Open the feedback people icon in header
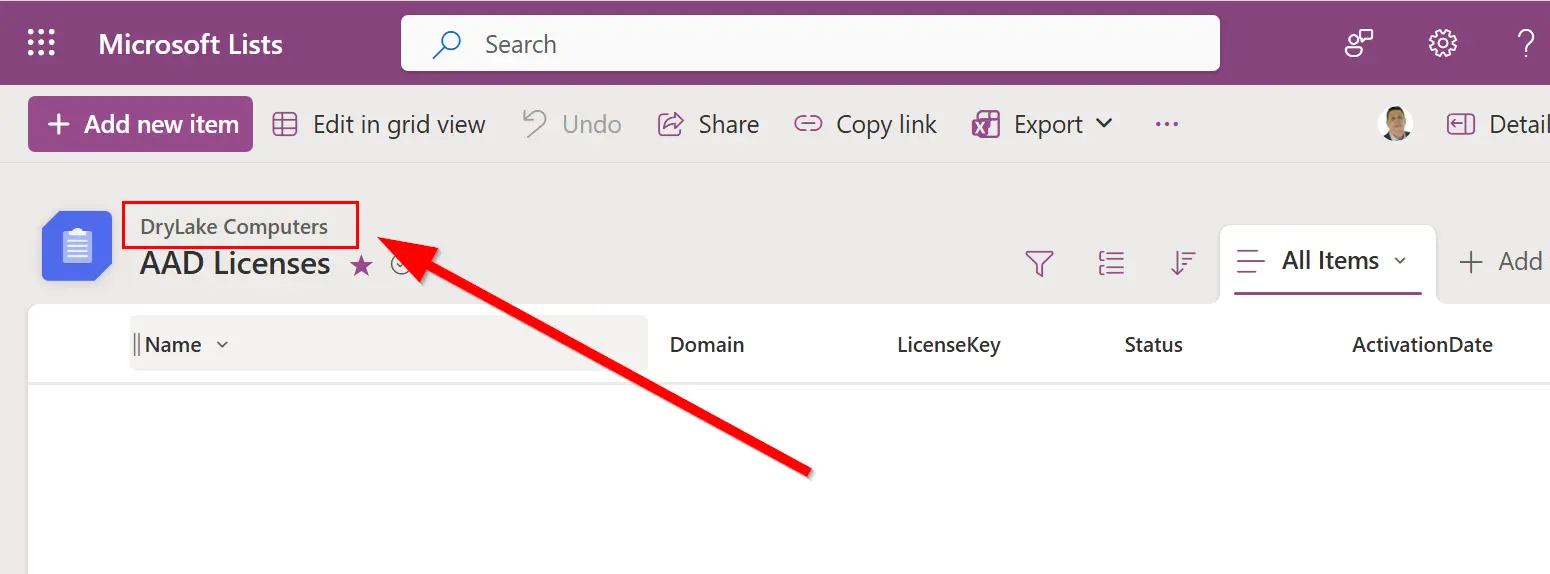This screenshot has height=574, width=1550. (1359, 43)
